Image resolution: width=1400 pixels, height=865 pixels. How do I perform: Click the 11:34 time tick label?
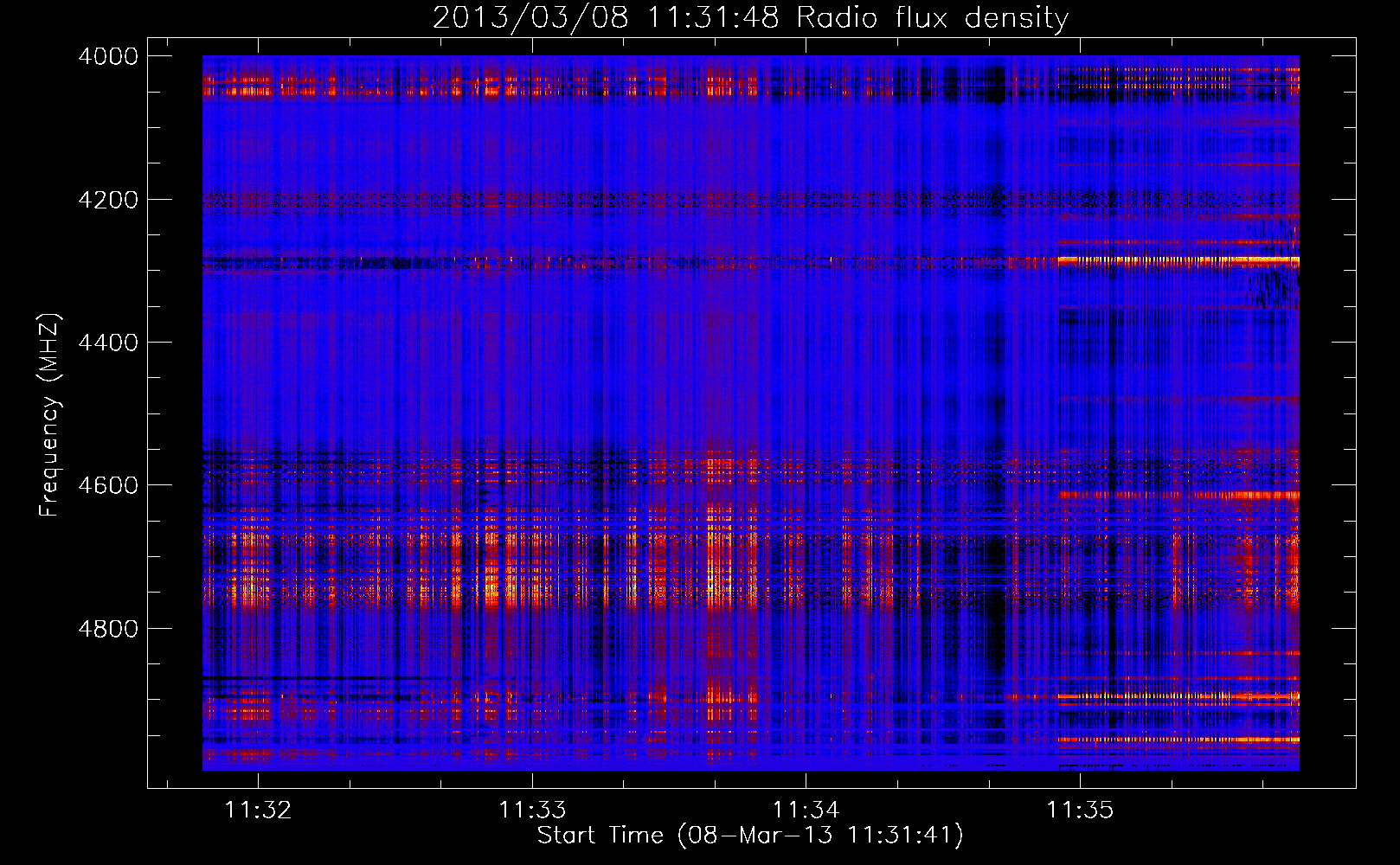coord(806,810)
